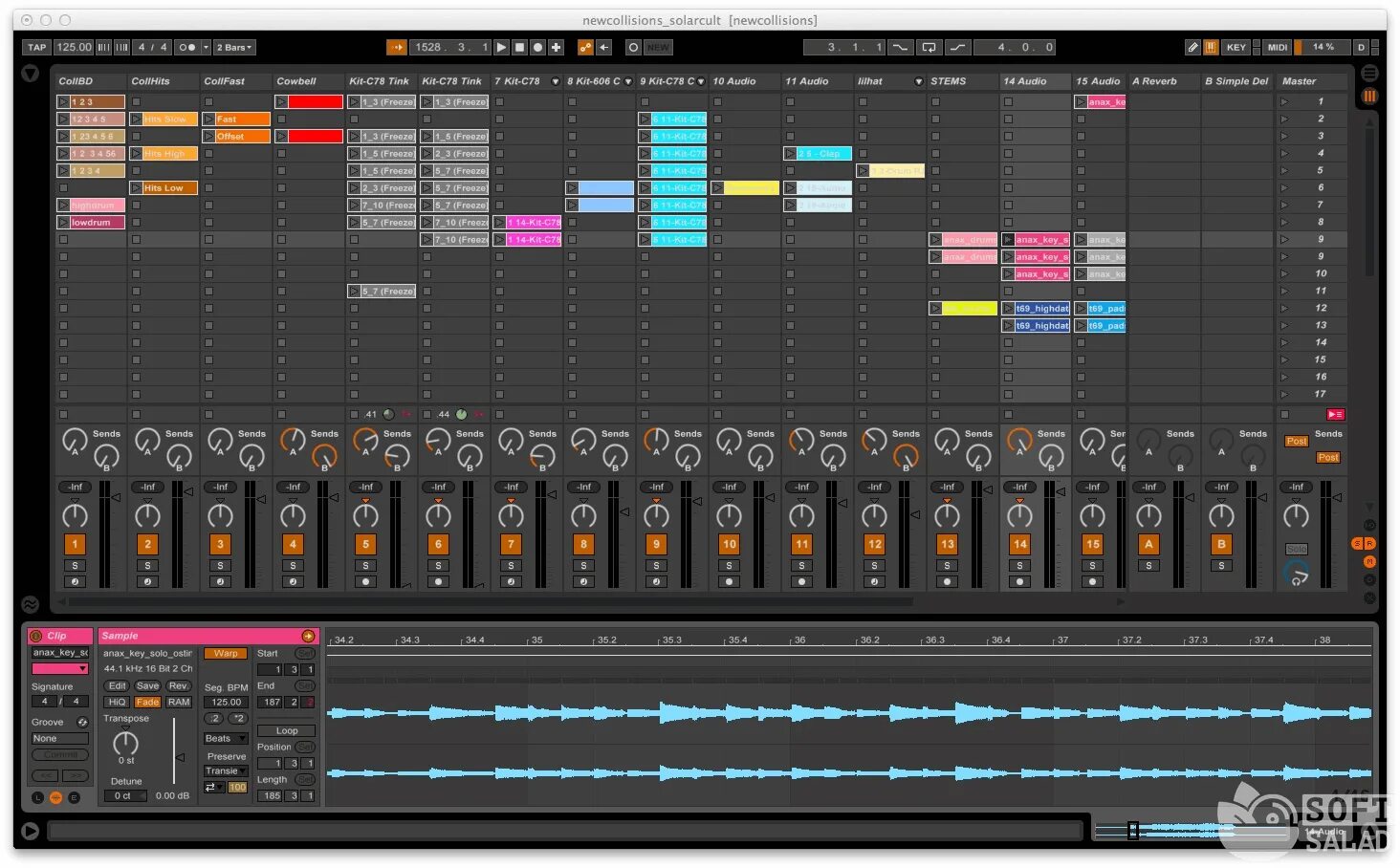Toggle the Track 9 activator button
This screenshot has height=868, width=1400.
tap(656, 544)
